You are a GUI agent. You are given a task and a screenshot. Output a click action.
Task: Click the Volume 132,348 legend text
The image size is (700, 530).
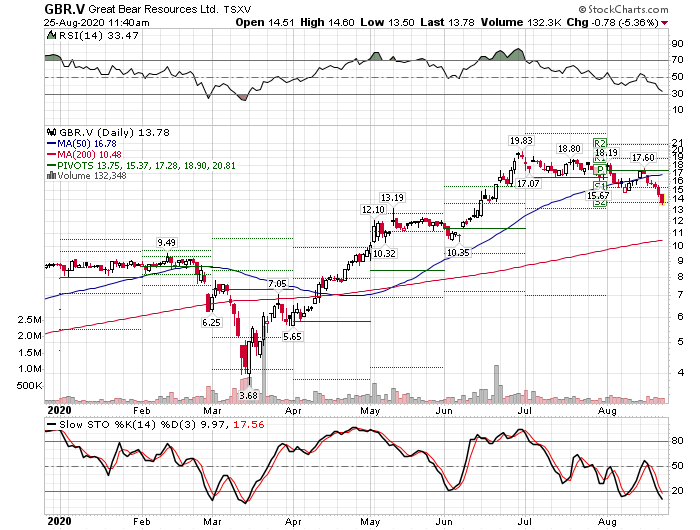click(92, 176)
